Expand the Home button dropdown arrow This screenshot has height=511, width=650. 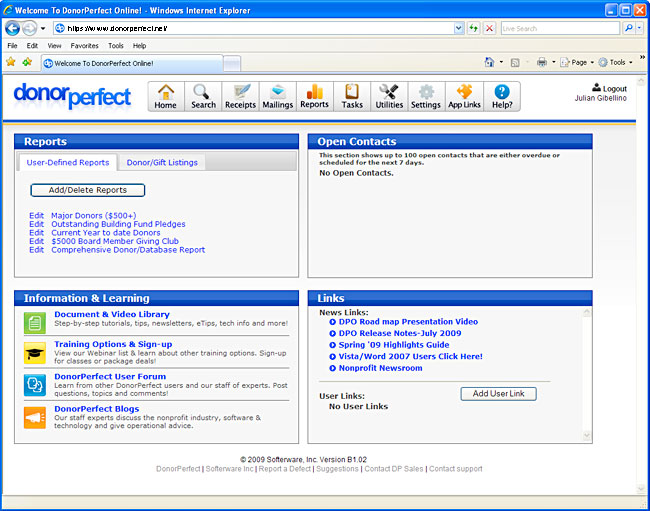[x=501, y=62]
